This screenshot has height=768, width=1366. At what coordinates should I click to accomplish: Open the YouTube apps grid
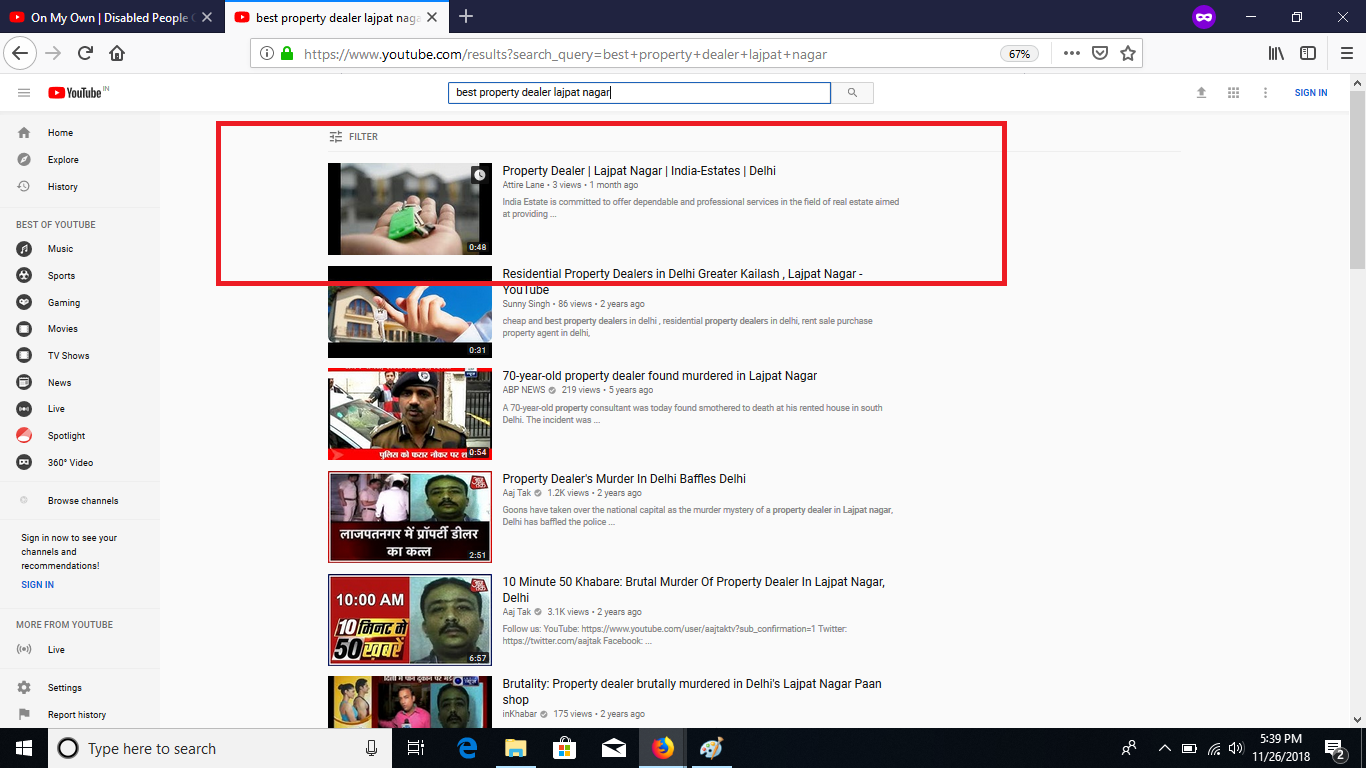click(x=1233, y=93)
